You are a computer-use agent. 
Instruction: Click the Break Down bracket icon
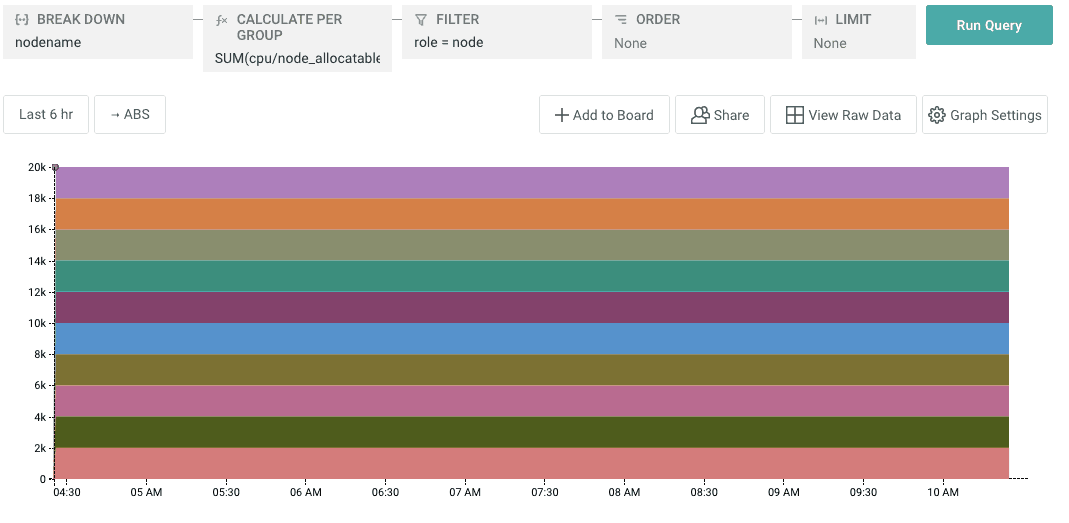[22, 20]
